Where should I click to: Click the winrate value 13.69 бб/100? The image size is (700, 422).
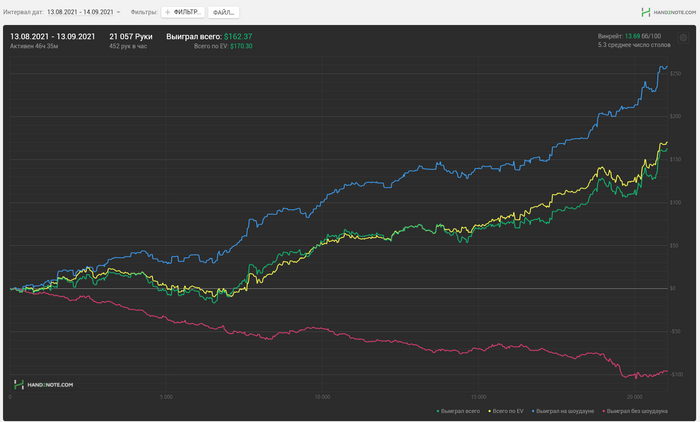click(643, 36)
